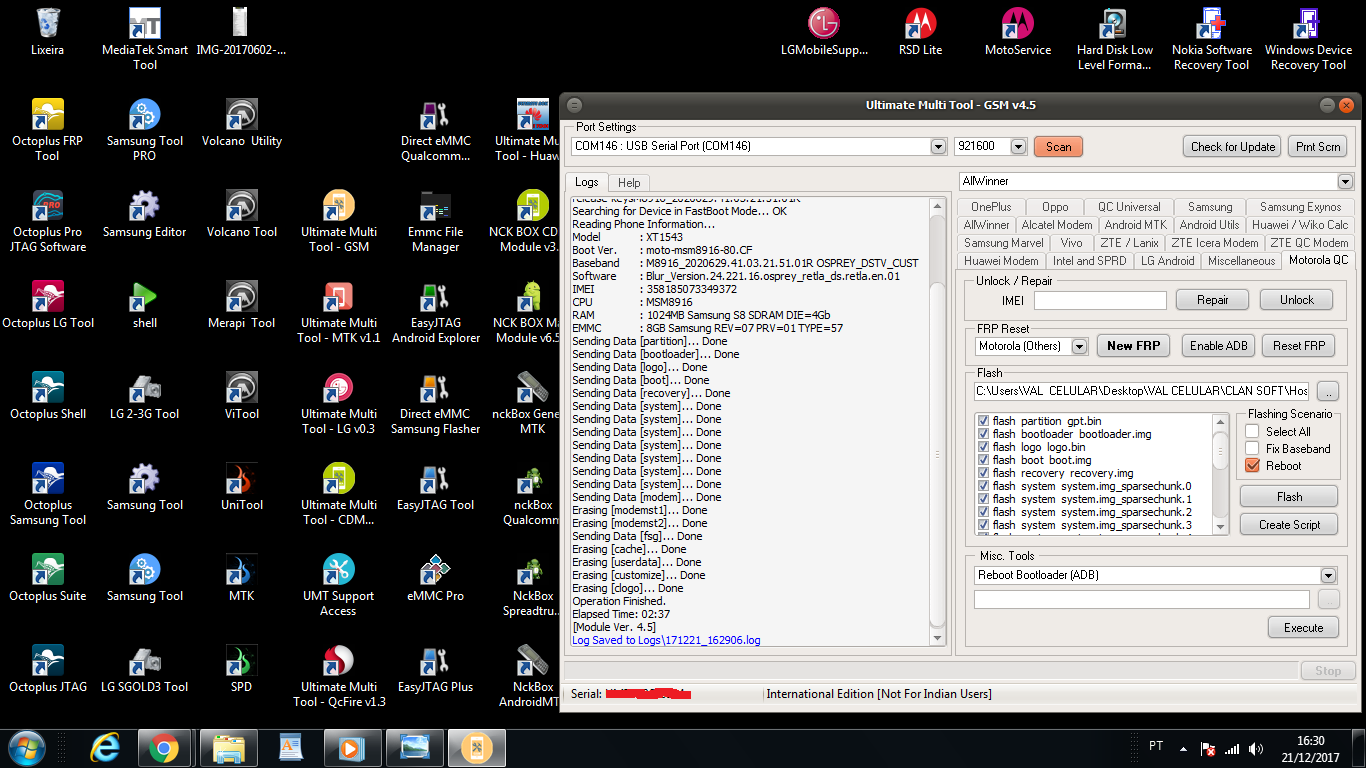Open Internet Explorer from taskbar
1366x768 pixels.
104,748
